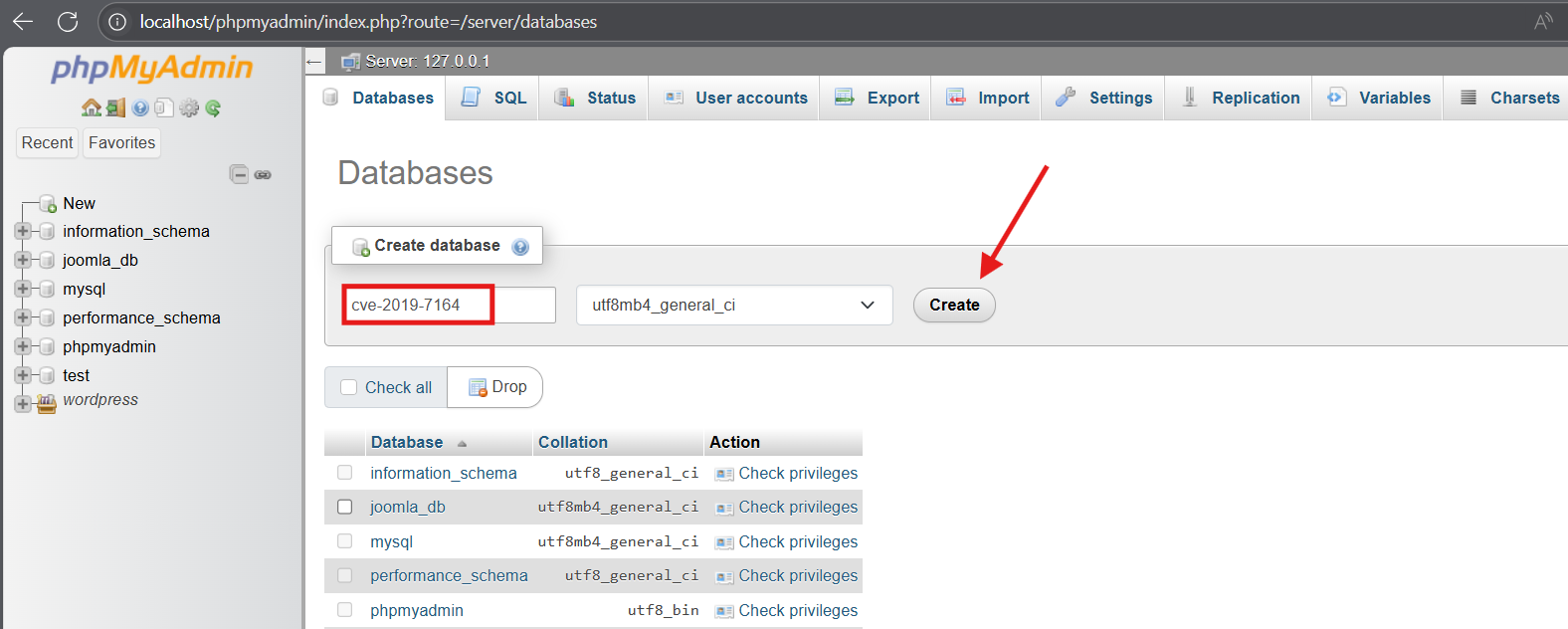The height and width of the screenshot is (629, 1568).
Task: Open the utf8mb4_general_ci collation dropdown
Action: 734,306
